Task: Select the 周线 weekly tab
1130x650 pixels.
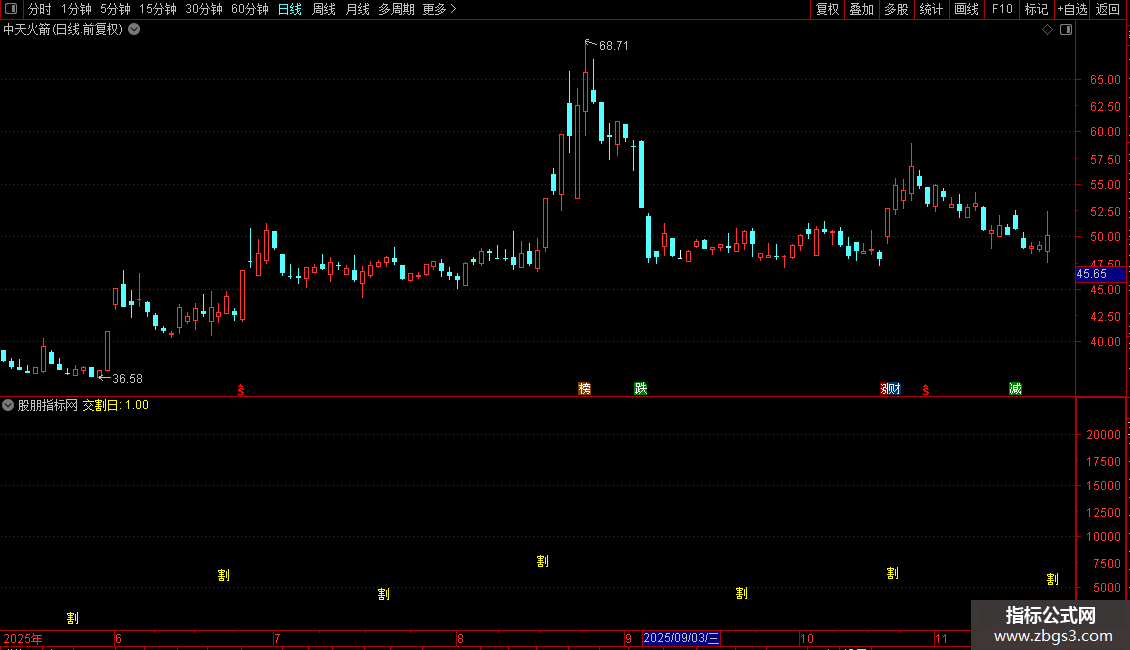Action: tap(324, 9)
